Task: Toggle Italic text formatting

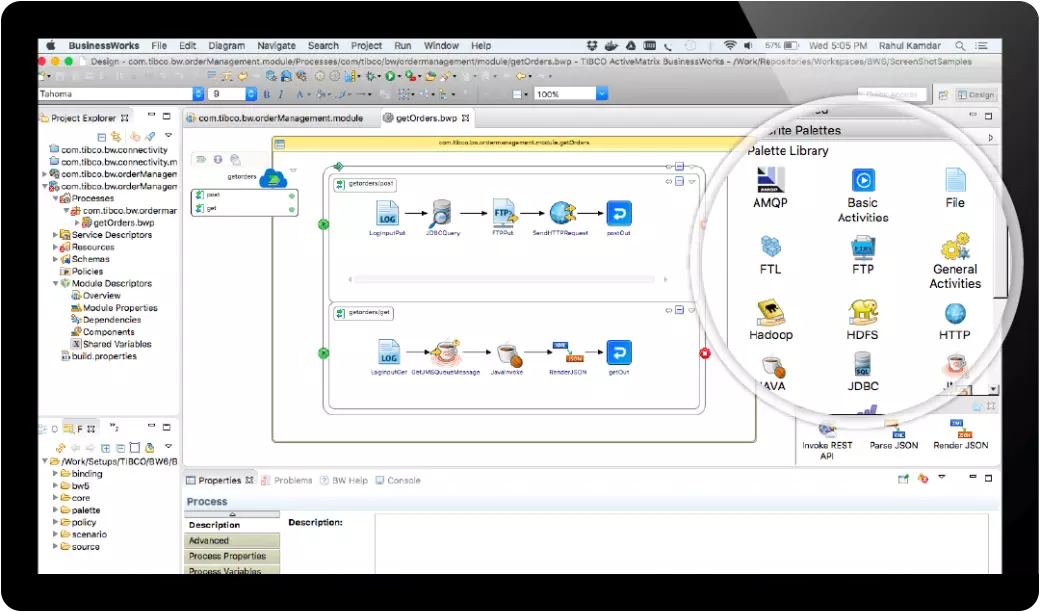Action: click(x=281, y=94)
